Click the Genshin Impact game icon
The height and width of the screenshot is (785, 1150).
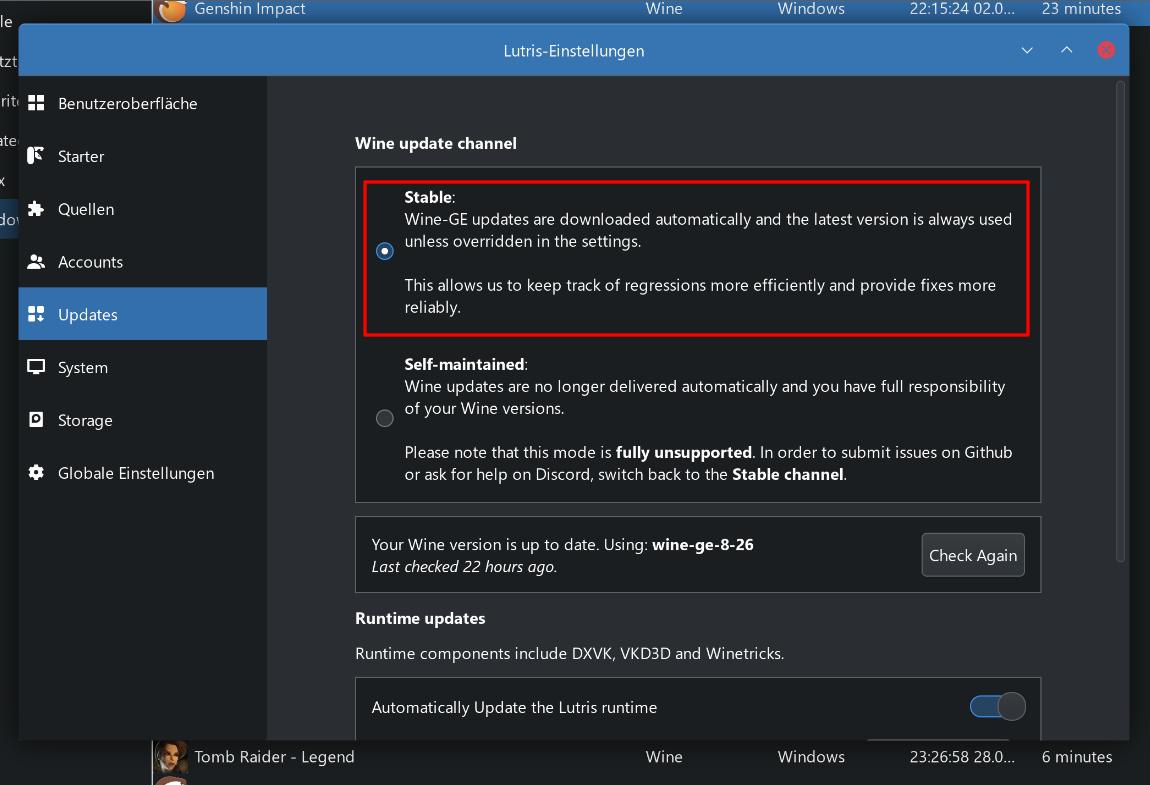coord(172,10)
